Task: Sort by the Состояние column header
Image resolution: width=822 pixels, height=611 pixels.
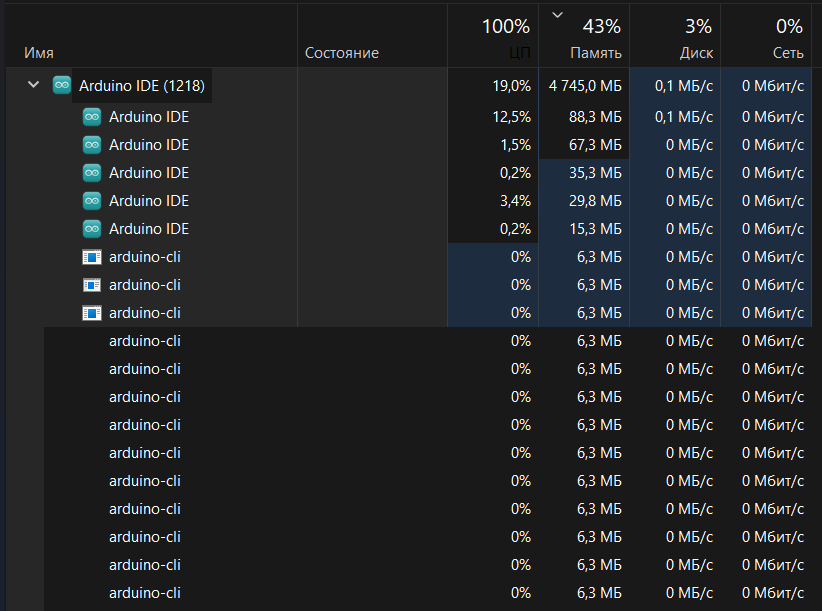Action: point(341,53)
